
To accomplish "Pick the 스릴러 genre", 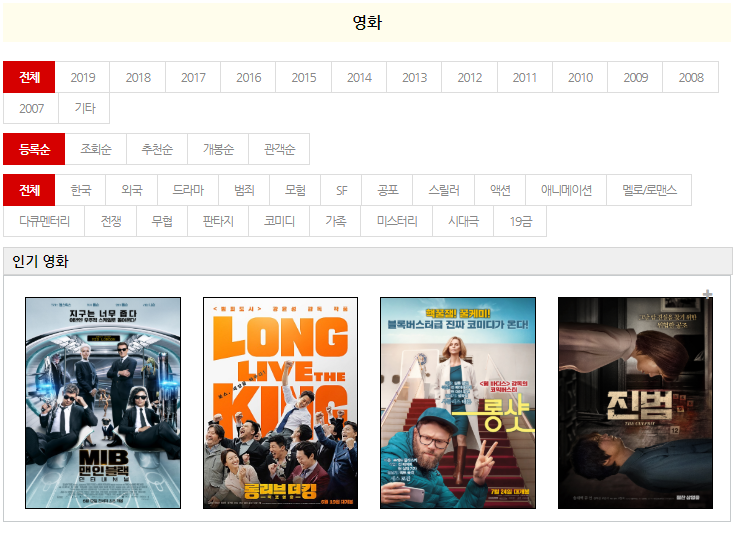I will [x=444, y=190].
